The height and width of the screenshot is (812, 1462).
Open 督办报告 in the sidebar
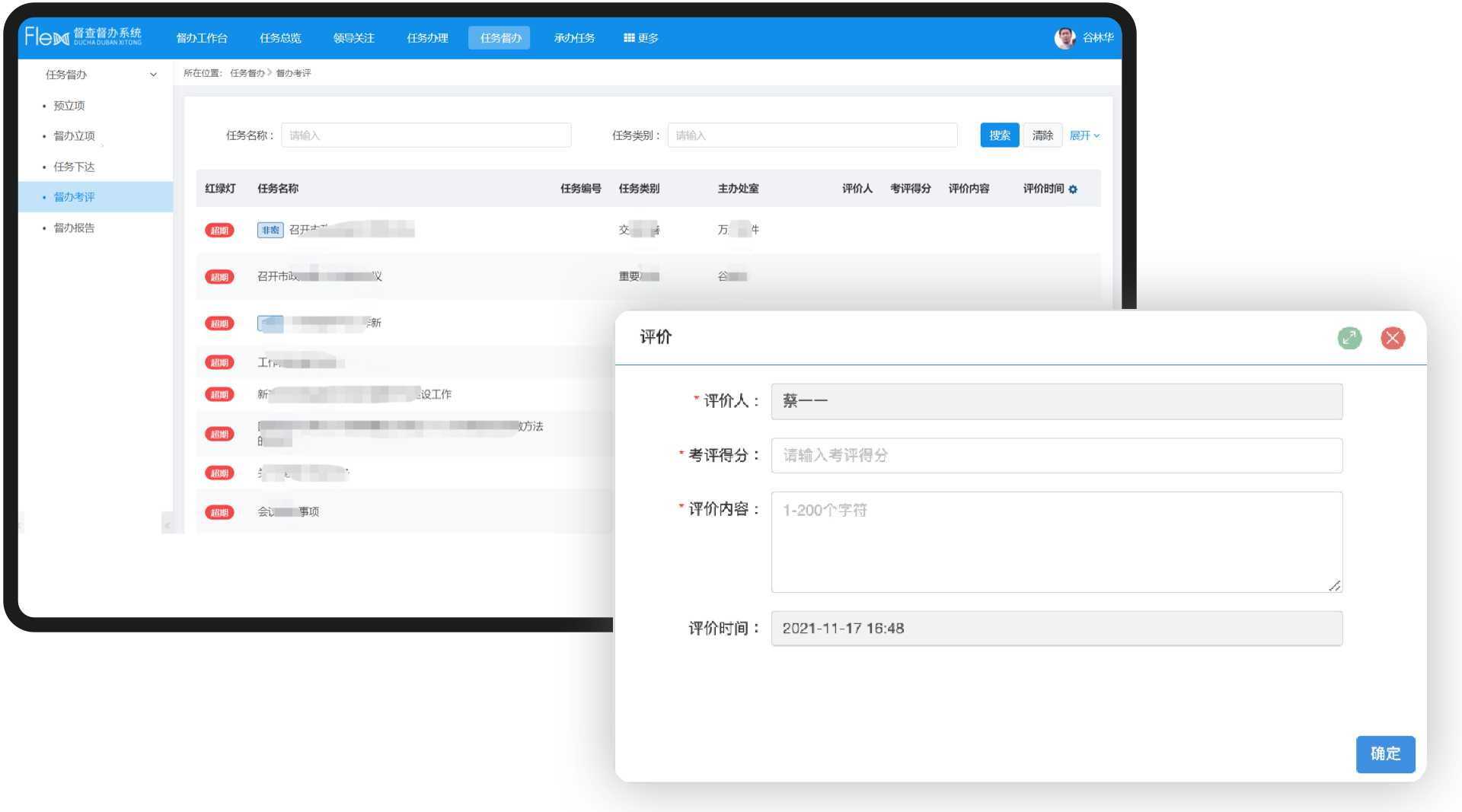coord(74,228)
